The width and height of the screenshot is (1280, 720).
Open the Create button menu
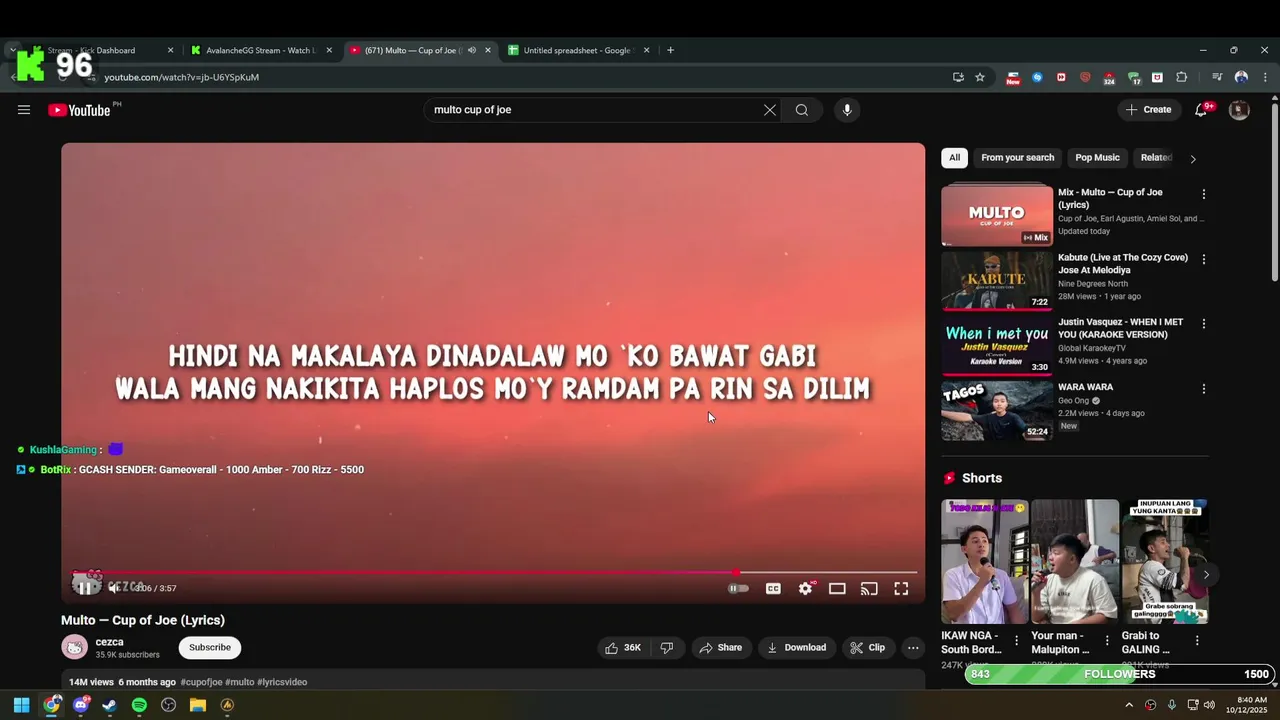1149,110
